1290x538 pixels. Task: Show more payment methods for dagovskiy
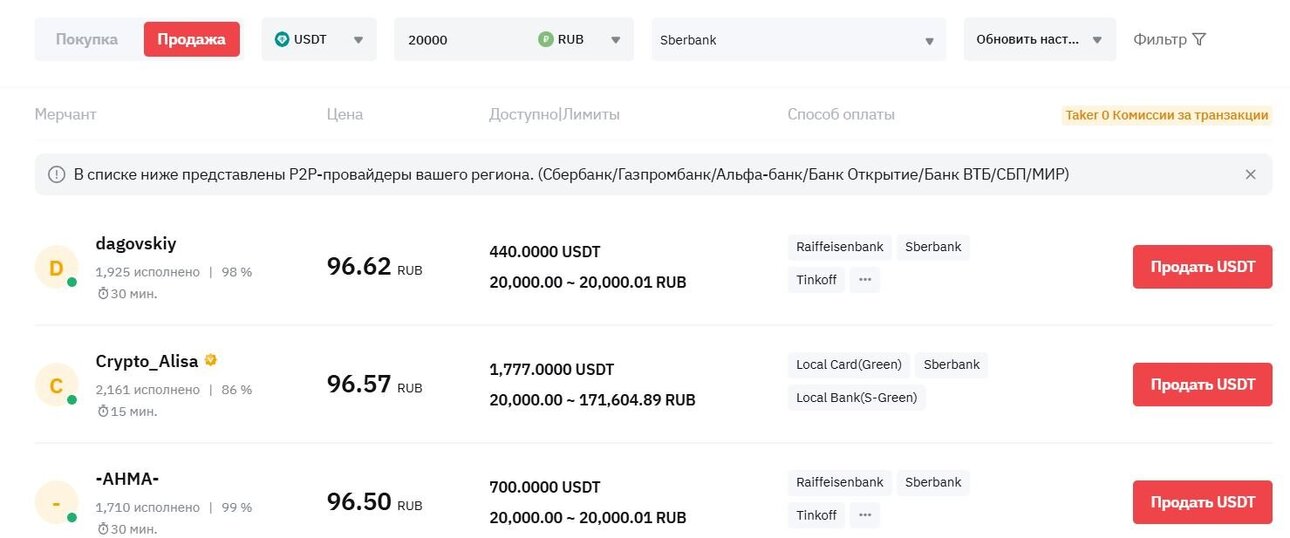[865, 280]
